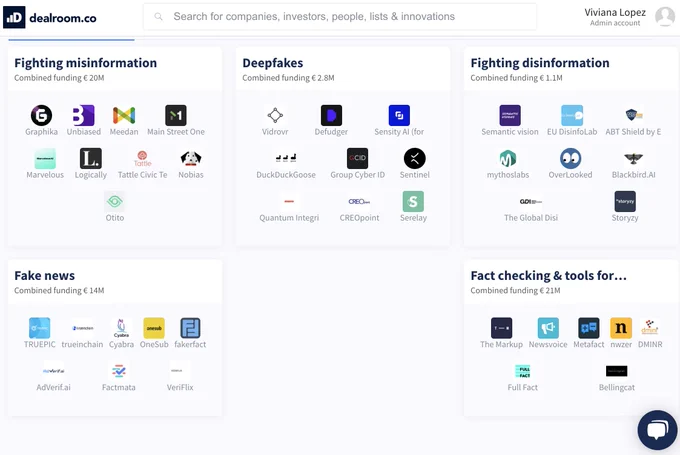
Task: Select the OneSub yellow logo
Action: pyautogui.click(x=154, y=328)
